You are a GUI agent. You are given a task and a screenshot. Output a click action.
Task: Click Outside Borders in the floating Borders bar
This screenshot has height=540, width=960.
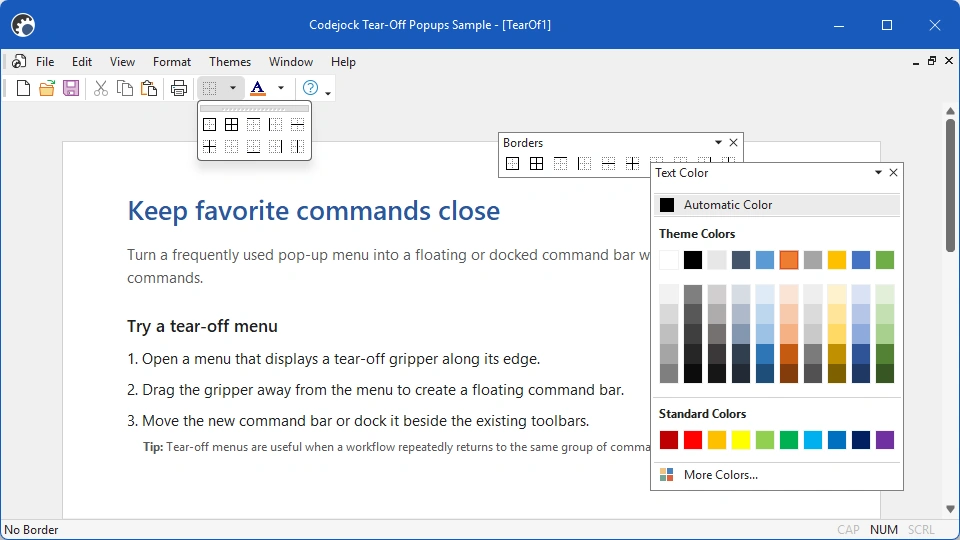[x=512, y=163]
